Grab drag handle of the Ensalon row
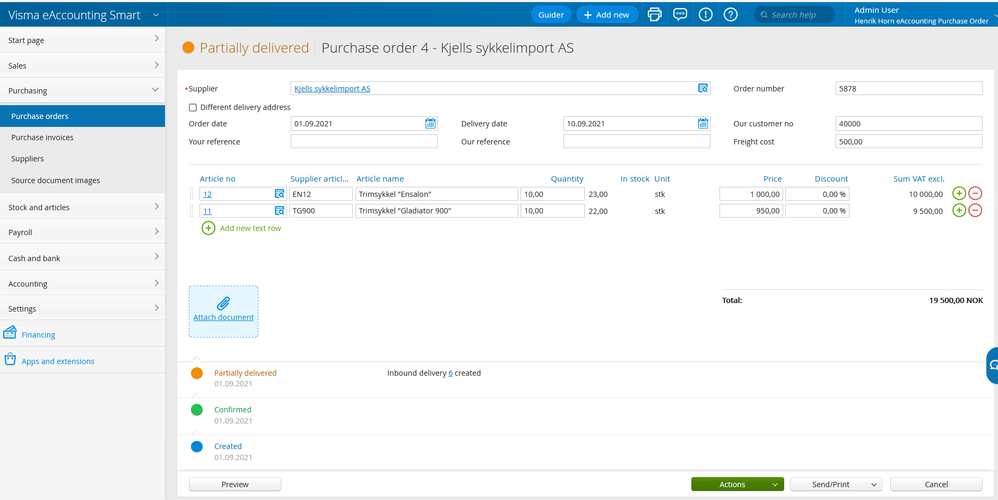 tap(192, 194)
